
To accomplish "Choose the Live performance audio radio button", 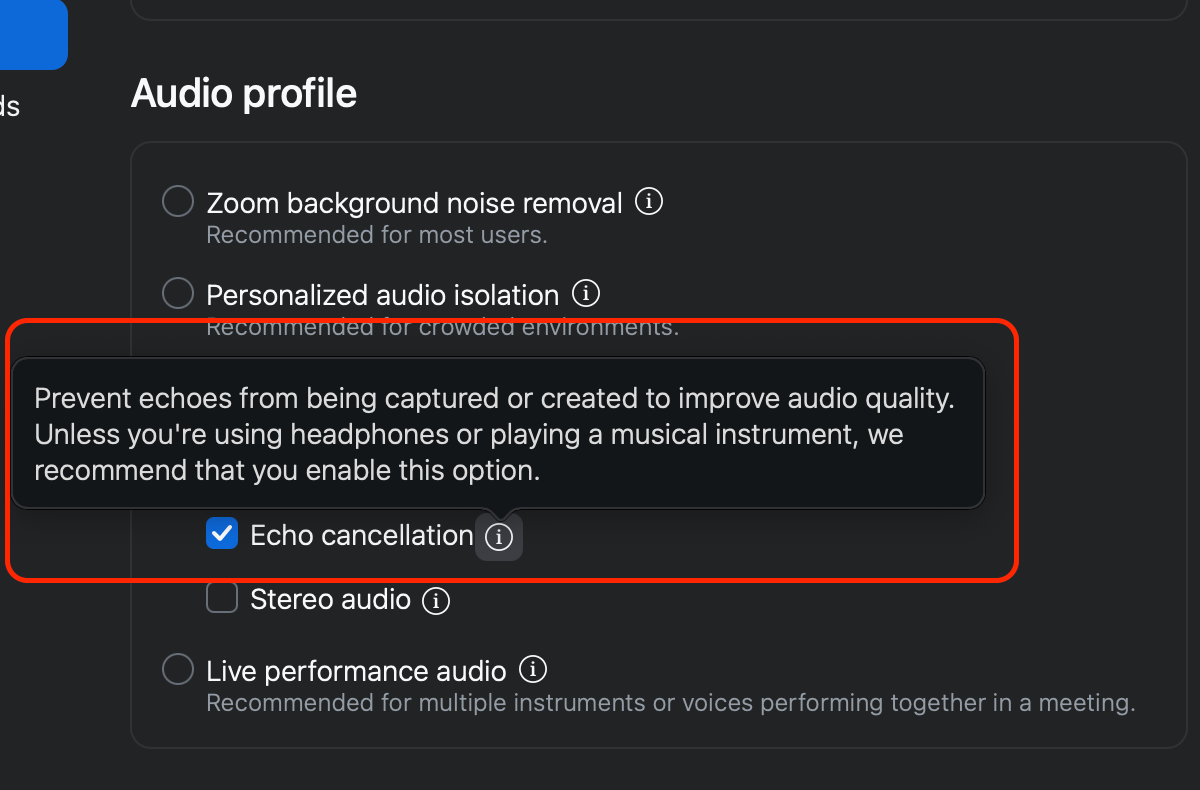I will click(x=178, y=669).
